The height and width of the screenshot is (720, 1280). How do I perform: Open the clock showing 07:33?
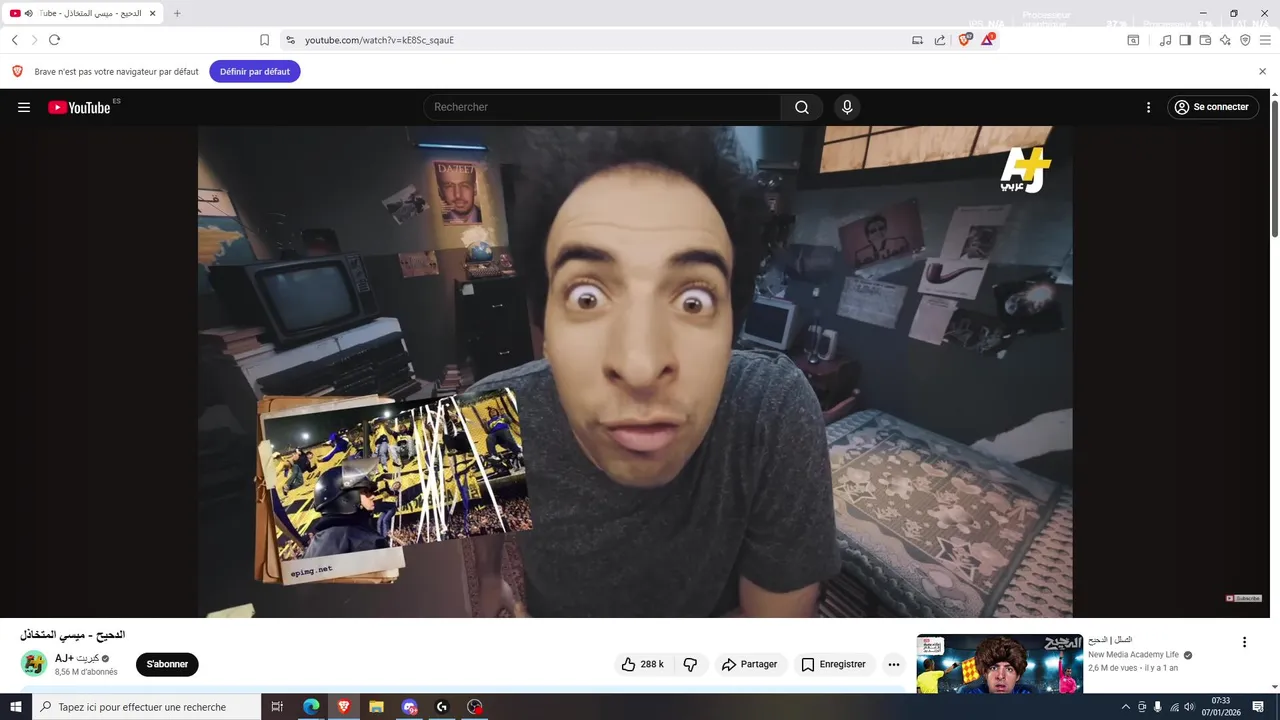pos(1220,707)
